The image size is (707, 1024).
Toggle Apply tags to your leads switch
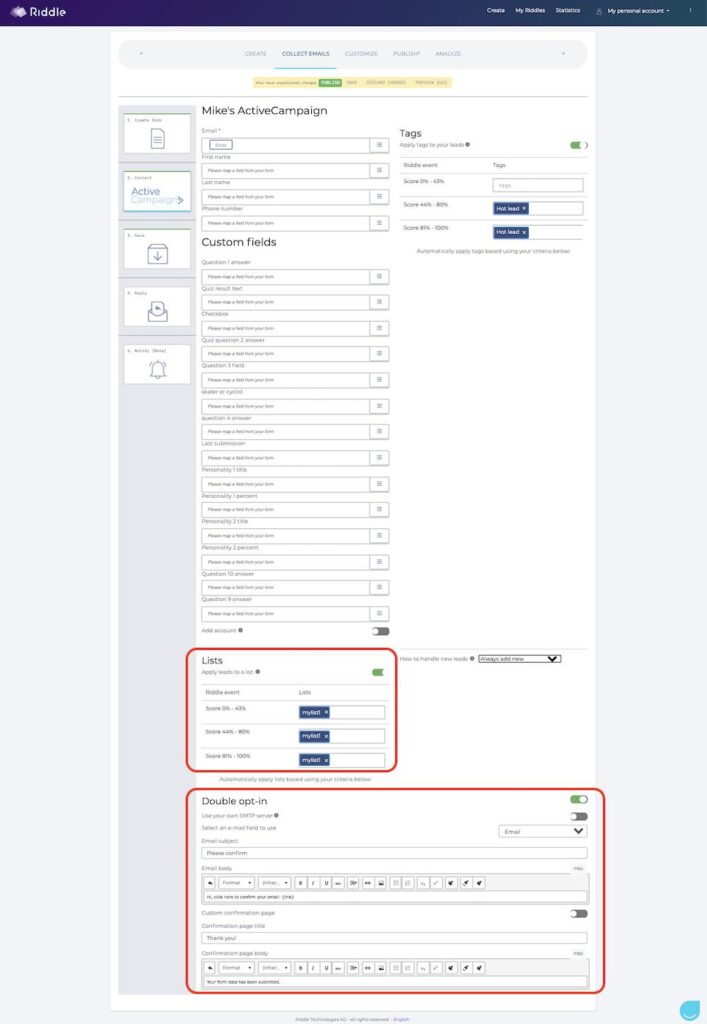point(578,145)
